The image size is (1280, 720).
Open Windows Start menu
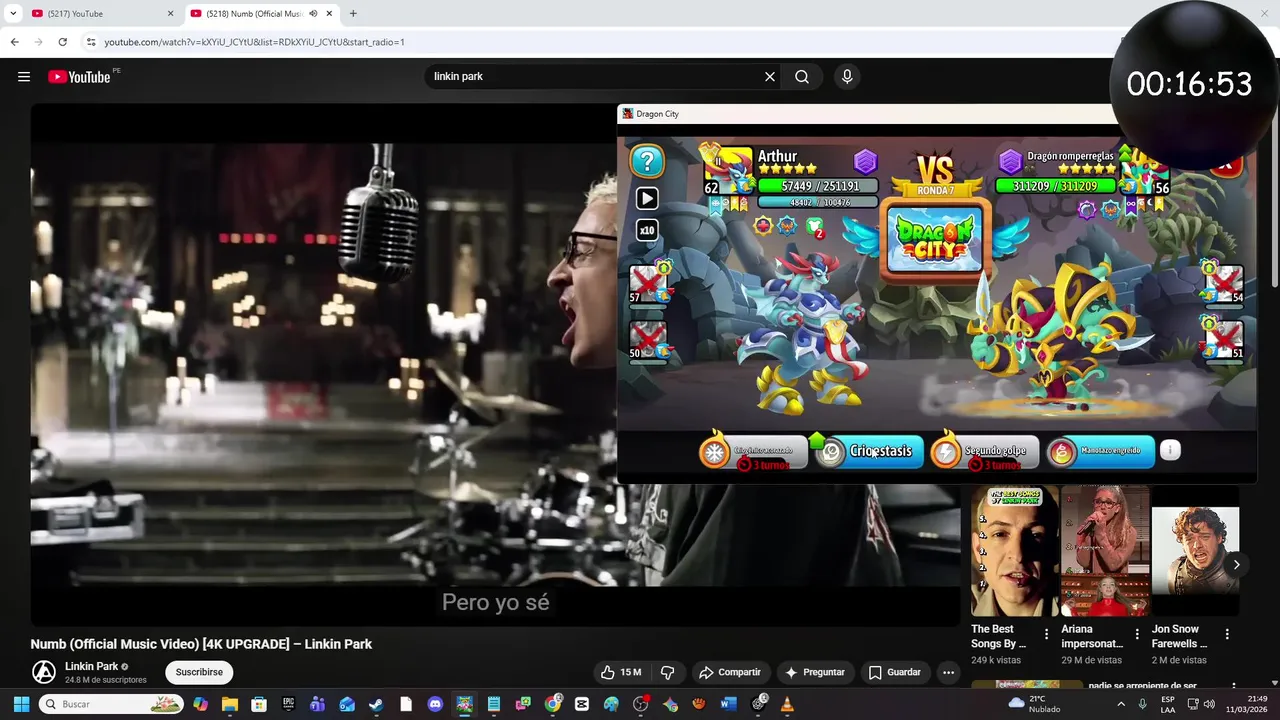[21, 704]
